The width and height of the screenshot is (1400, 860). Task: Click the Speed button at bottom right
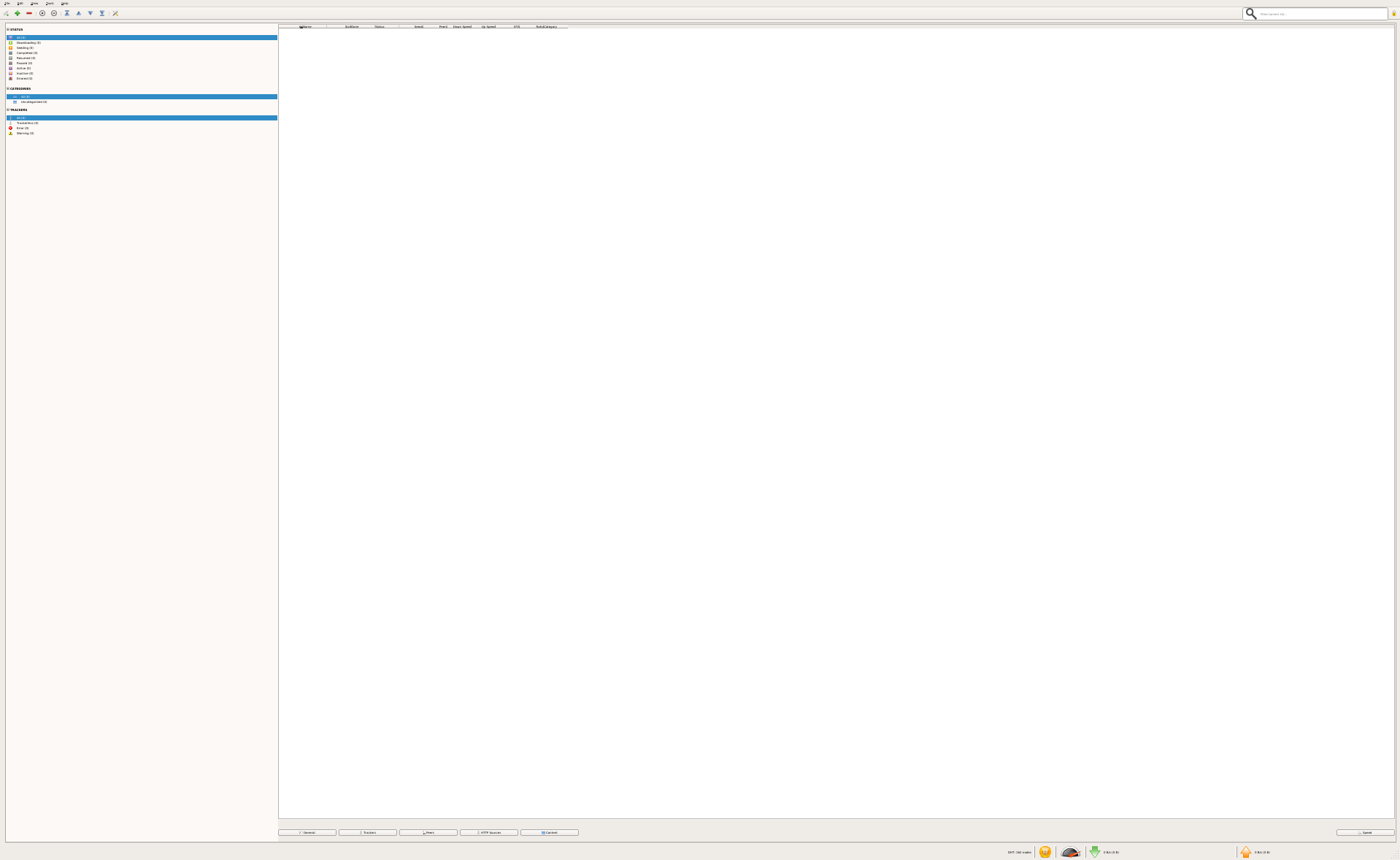coord(1365,832)
